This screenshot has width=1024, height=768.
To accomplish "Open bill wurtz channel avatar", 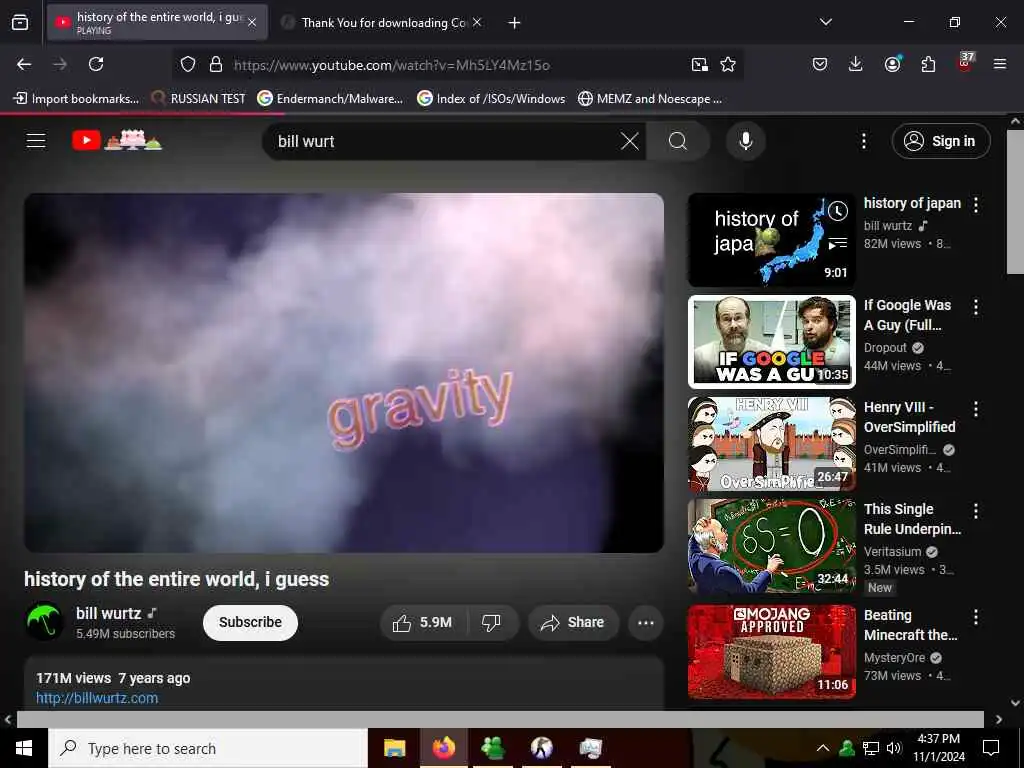I will 44,621.
